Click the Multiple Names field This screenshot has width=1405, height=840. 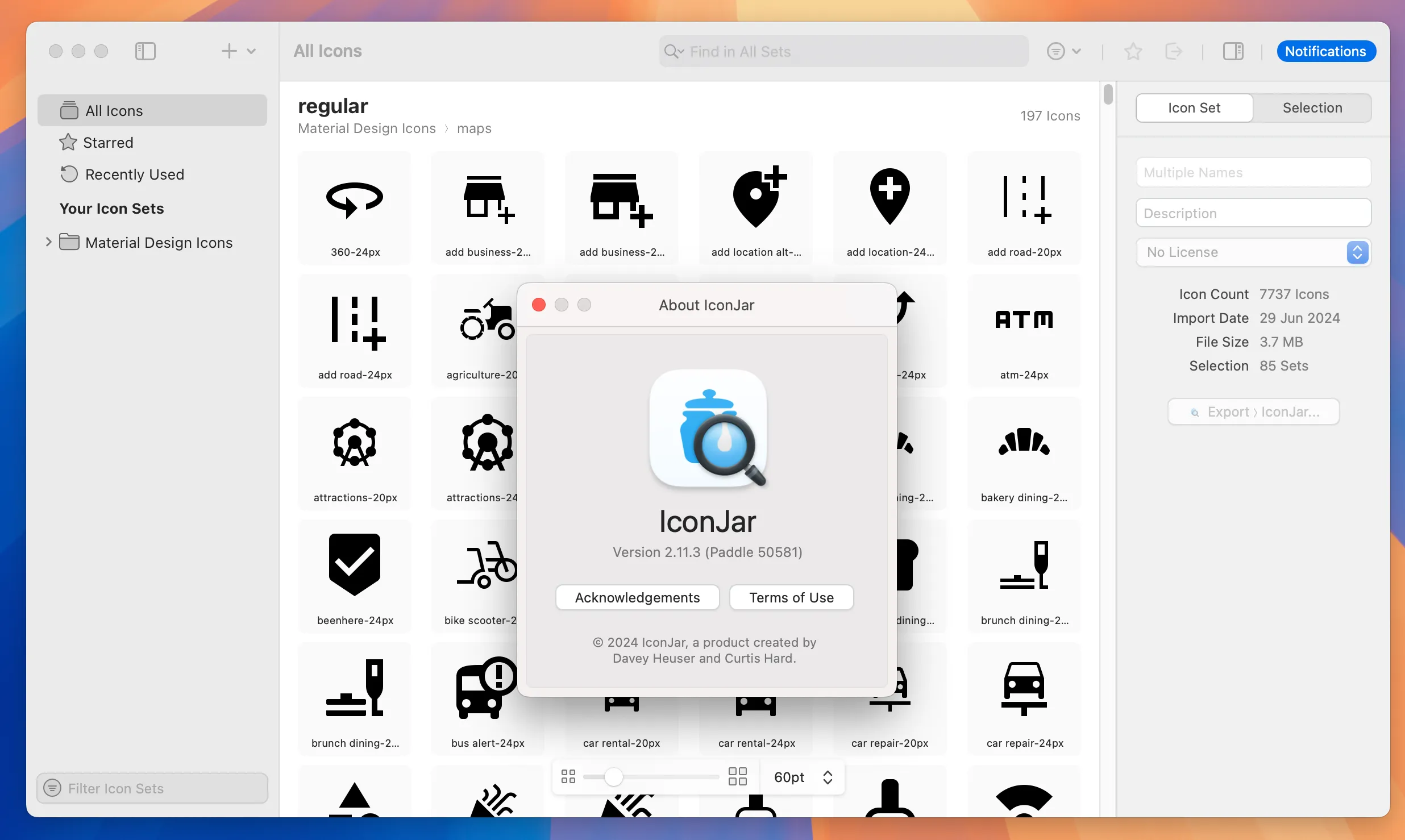click(x=1253, y=172)
